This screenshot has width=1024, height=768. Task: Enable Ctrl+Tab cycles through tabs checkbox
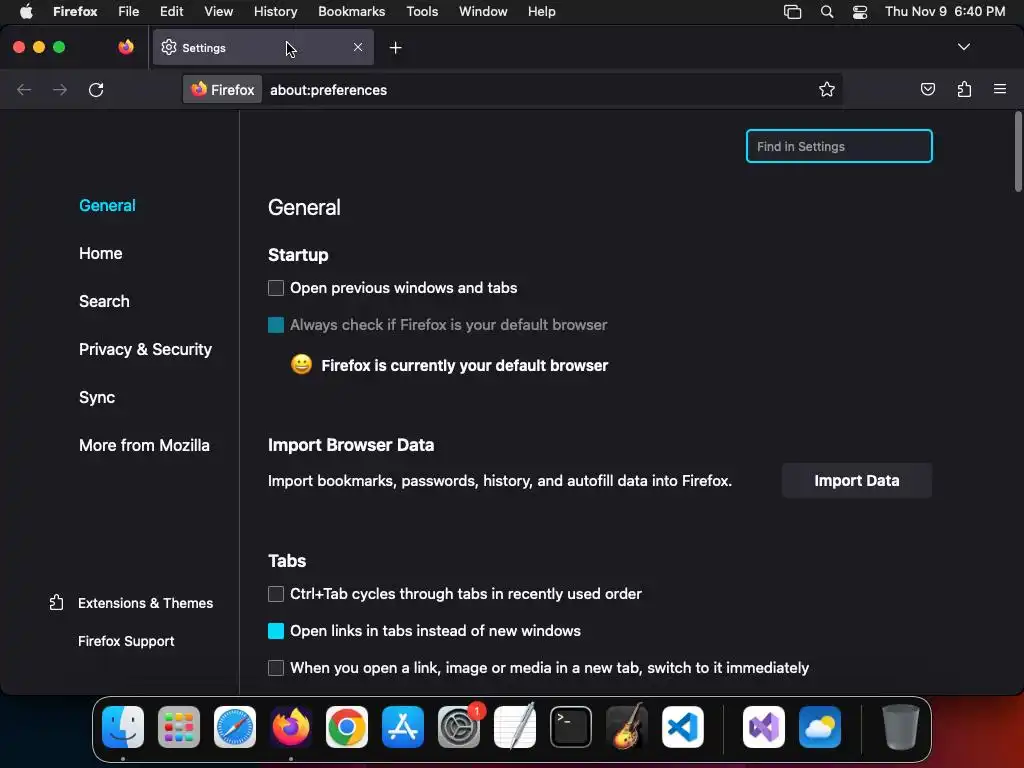(x=276, y=594)
